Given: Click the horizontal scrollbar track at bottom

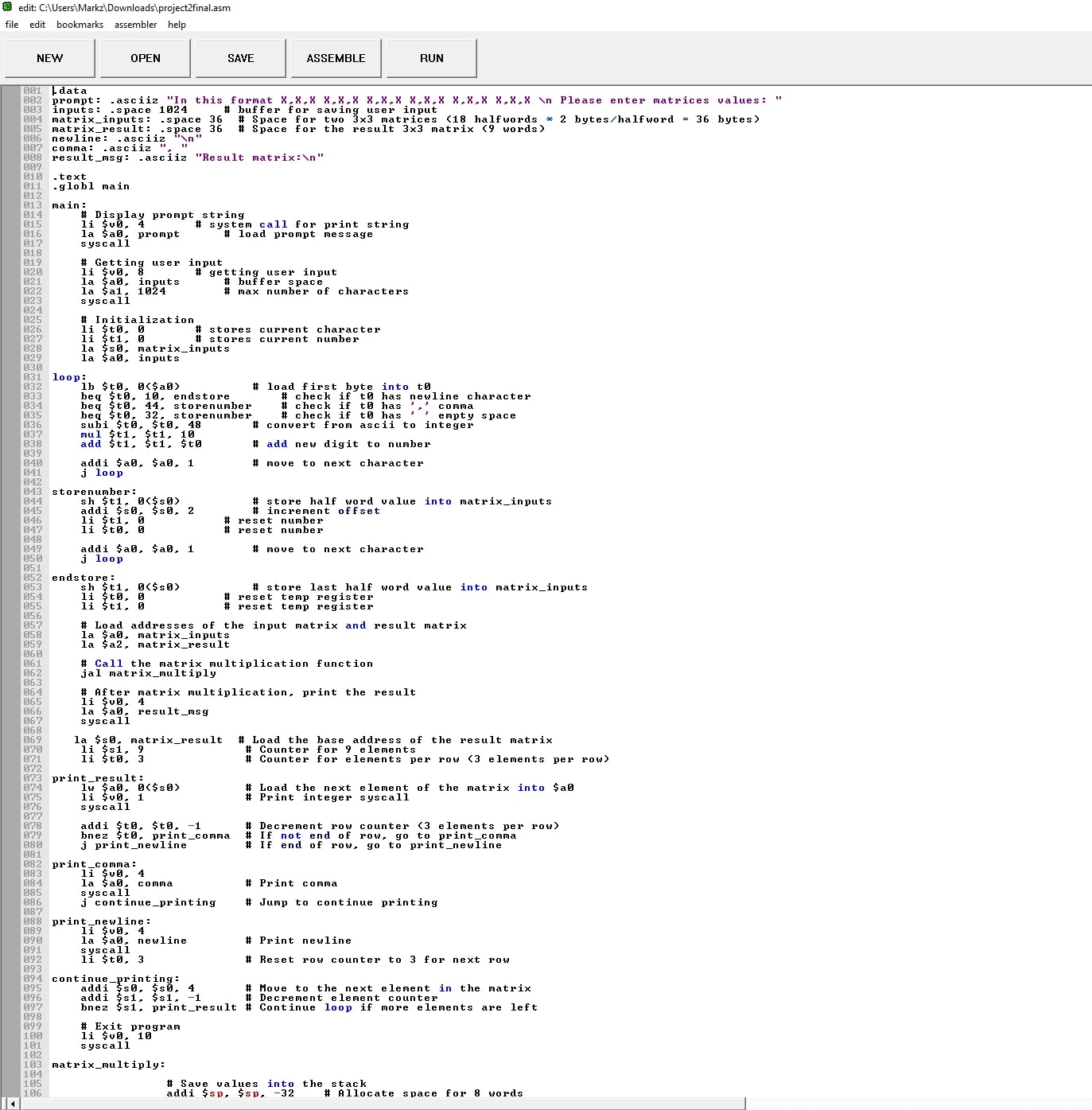Looking at the screenshot, I should coord(477,1104).
